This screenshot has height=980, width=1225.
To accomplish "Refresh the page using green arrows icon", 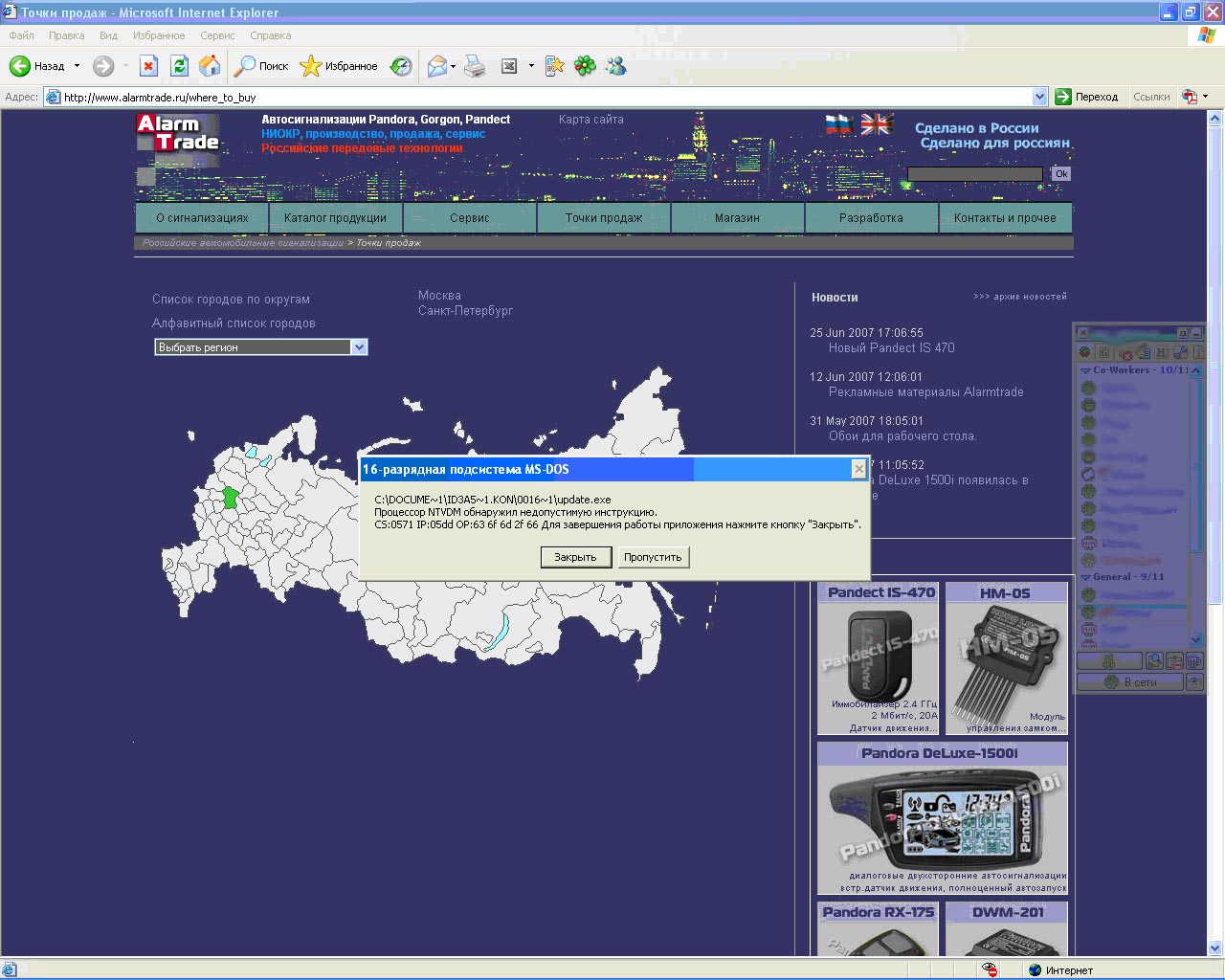I will (179, 66).
